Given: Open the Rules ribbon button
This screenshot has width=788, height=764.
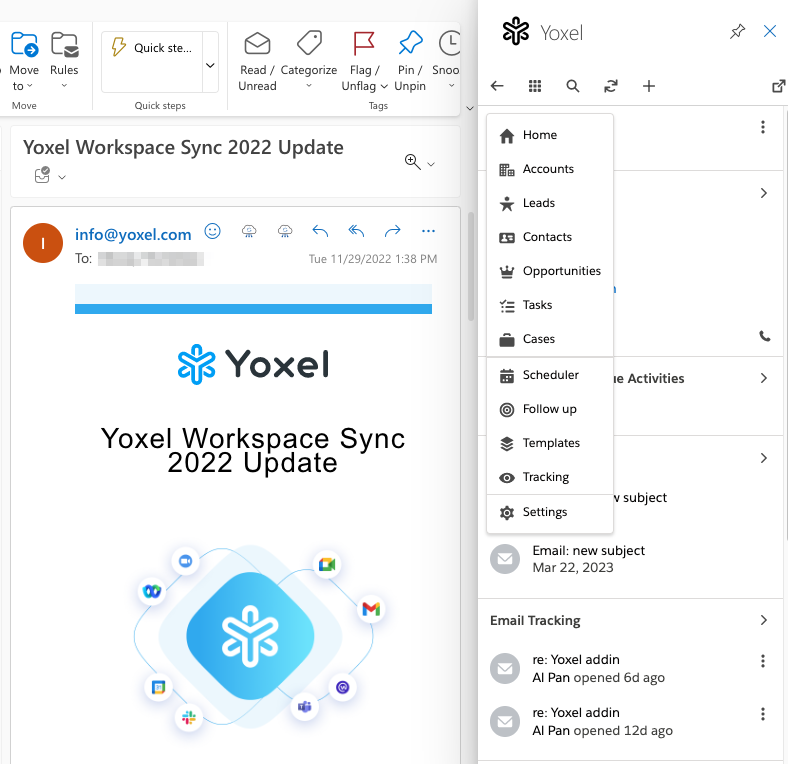Looking at the screenshot, I should pos(64,59).
